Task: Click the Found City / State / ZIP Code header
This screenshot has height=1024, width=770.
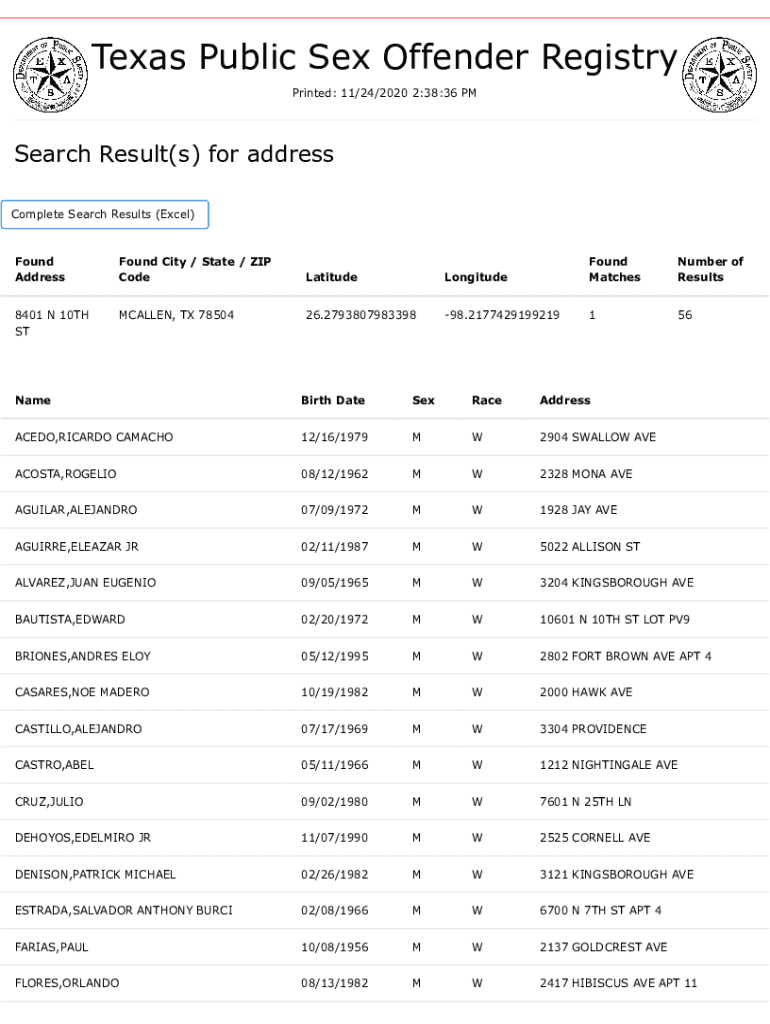Action: (x=194, y=269)
